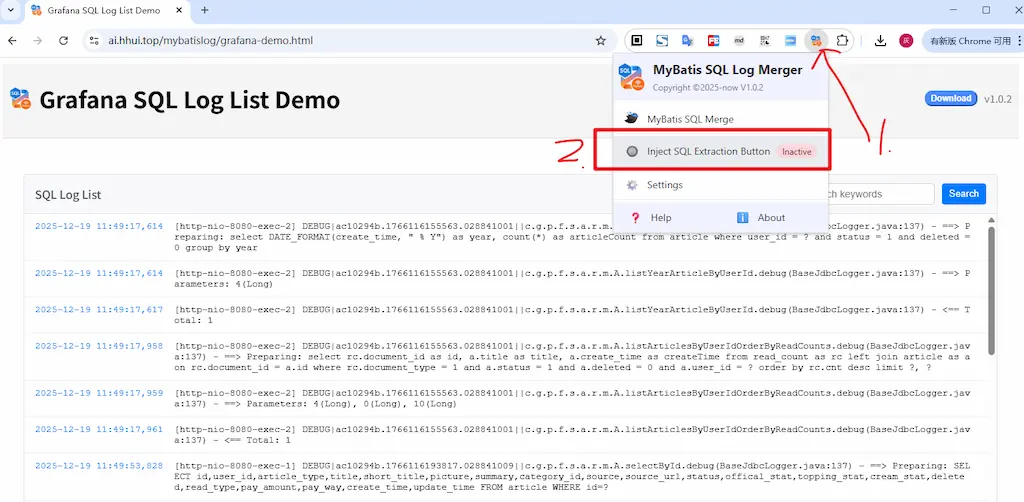Click the Download badge button
The image size is (1024, 502).
click(x=950, y=98)
